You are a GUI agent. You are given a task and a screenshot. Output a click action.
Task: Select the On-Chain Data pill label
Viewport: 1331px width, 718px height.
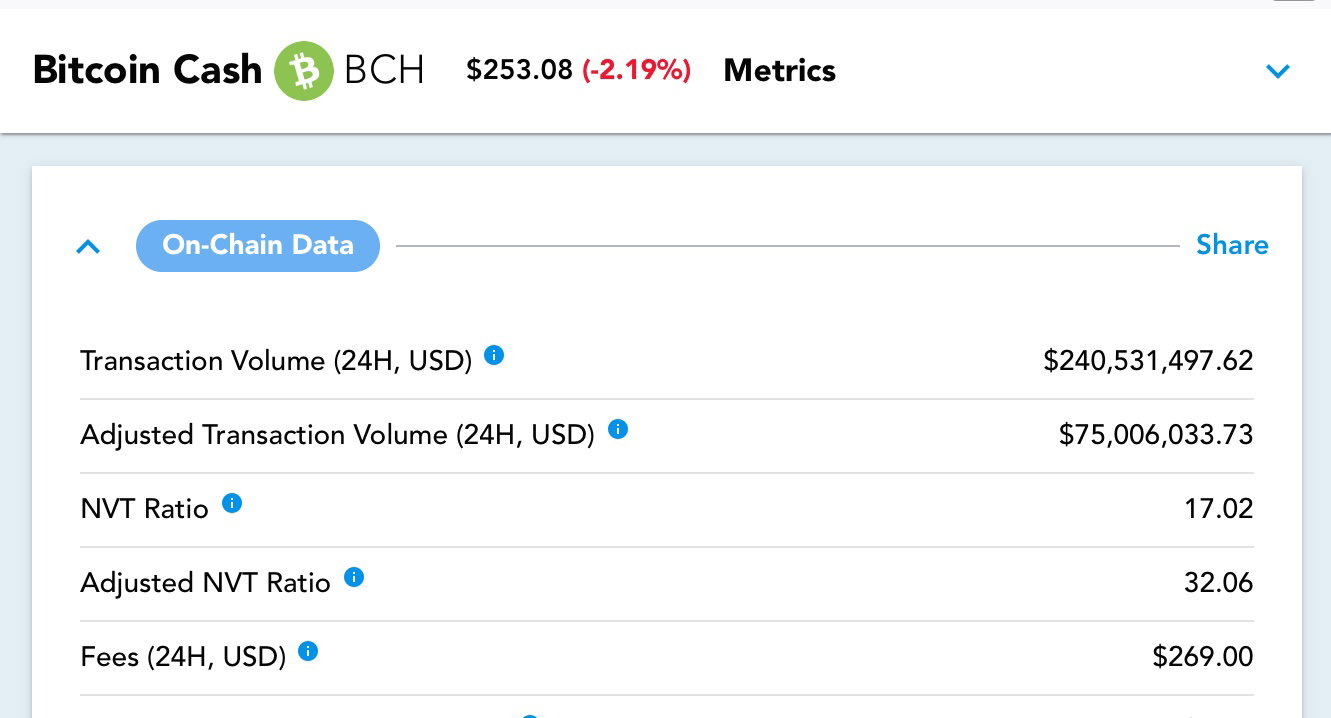[258, 246]
